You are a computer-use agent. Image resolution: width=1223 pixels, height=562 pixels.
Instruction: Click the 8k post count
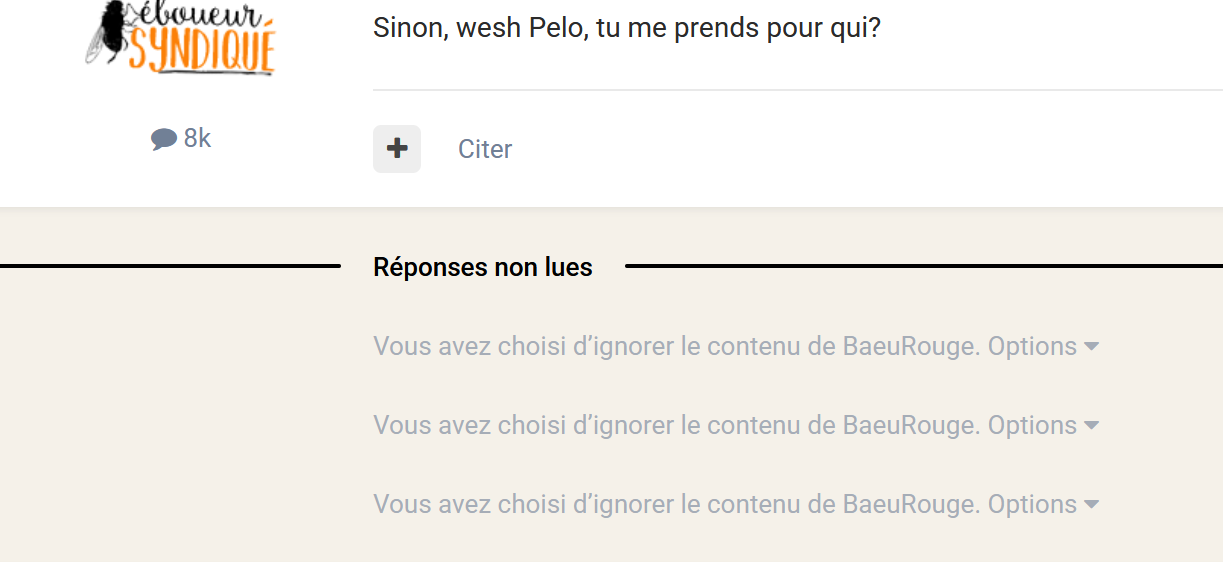tap(197, 138)
